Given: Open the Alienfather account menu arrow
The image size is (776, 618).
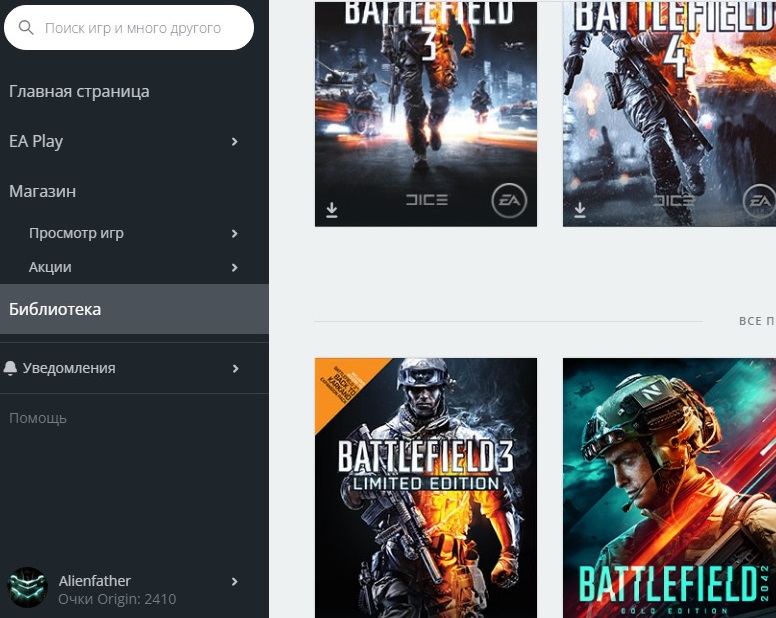Looking at the screenshot, I should pyautogui.click(x=235, y=582).
